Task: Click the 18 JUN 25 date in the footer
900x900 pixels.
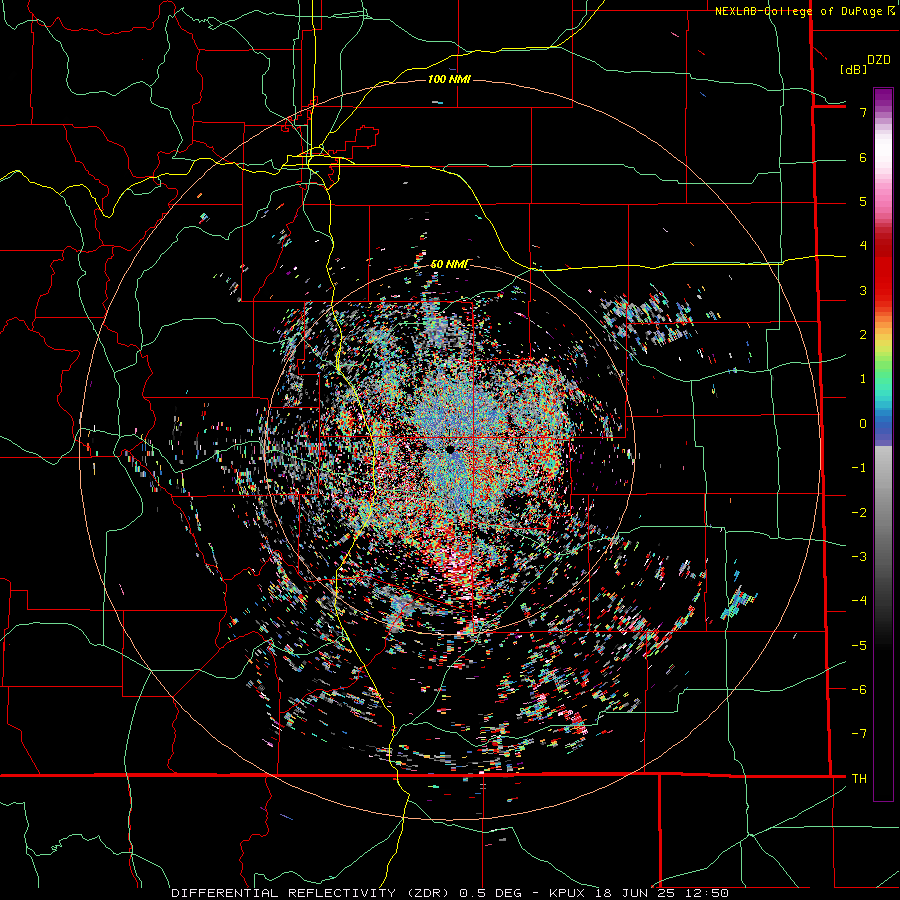Action: [635, 893]
